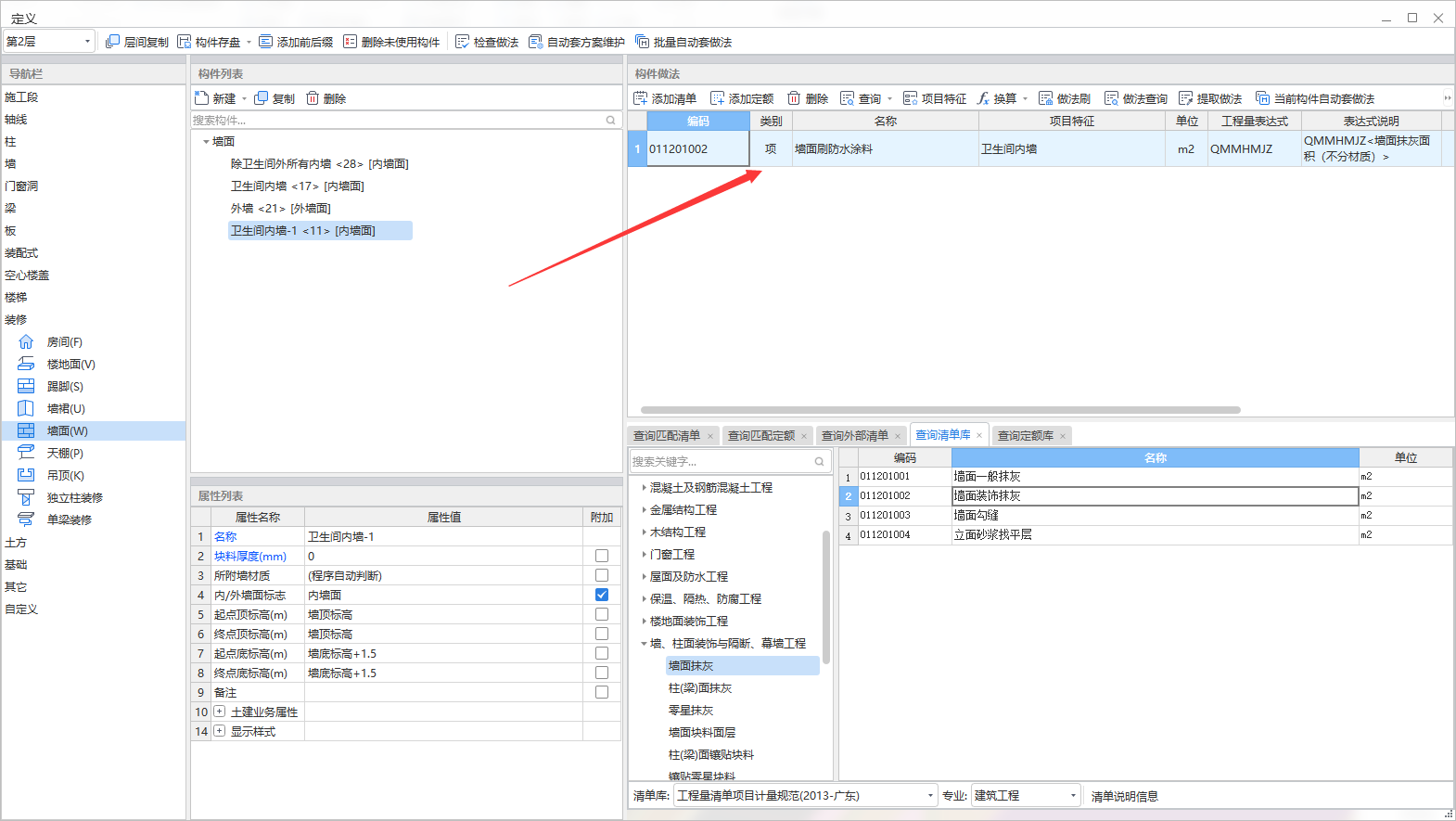Image resolution: width=1456 pixels, height=821 pixels.
Task: Click the 构件做法 table horizontal scrollbar
Action: pos(940,409)
